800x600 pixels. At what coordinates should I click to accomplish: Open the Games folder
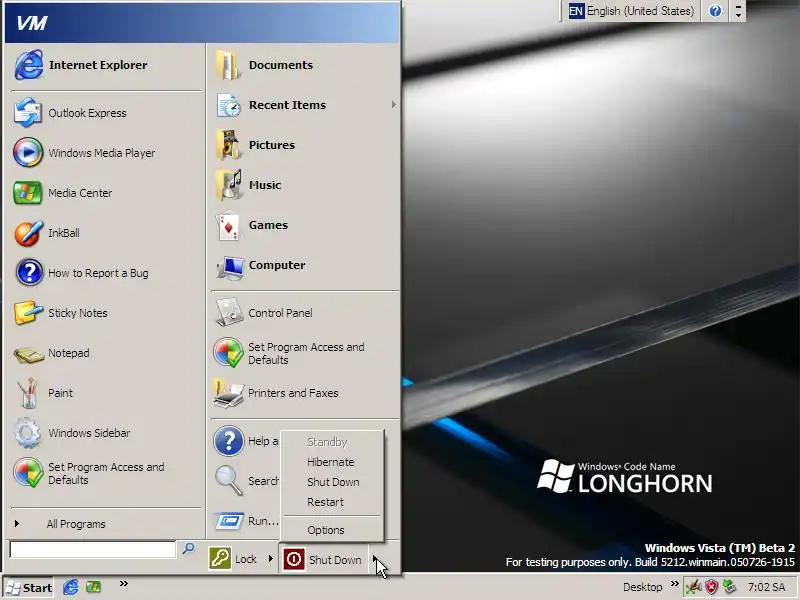click(x=305, y=225)
